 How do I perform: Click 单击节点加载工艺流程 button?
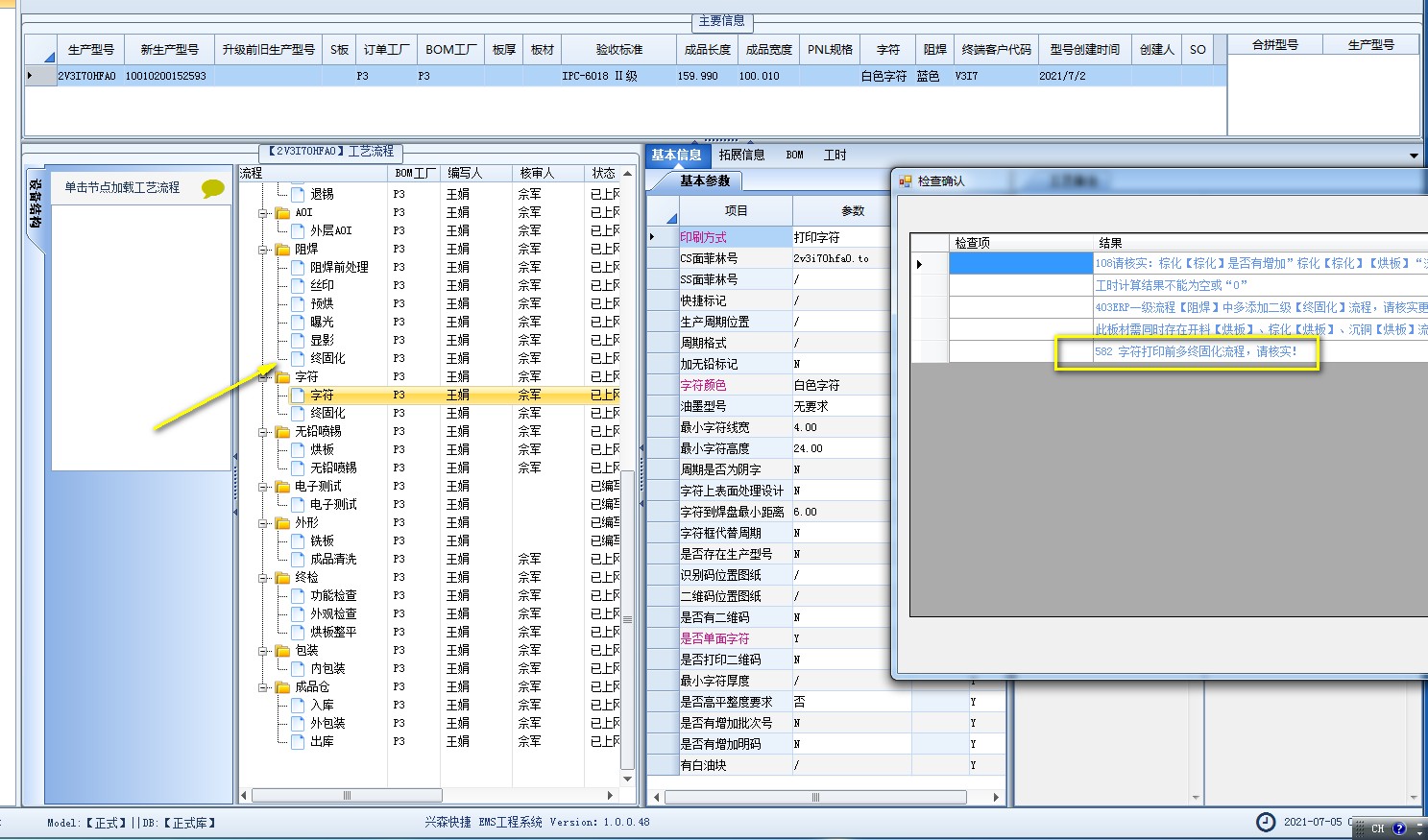[122, 187]
